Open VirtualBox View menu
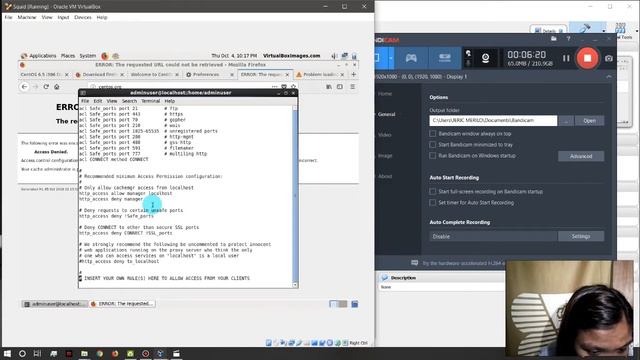The height and width of the screenshot is (360, 640). (47, 18)
